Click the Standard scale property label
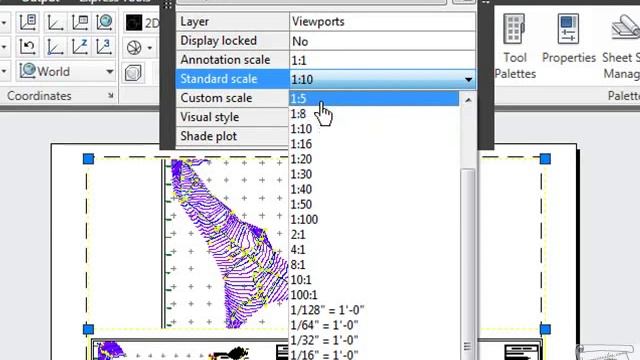 pos(232,79)
